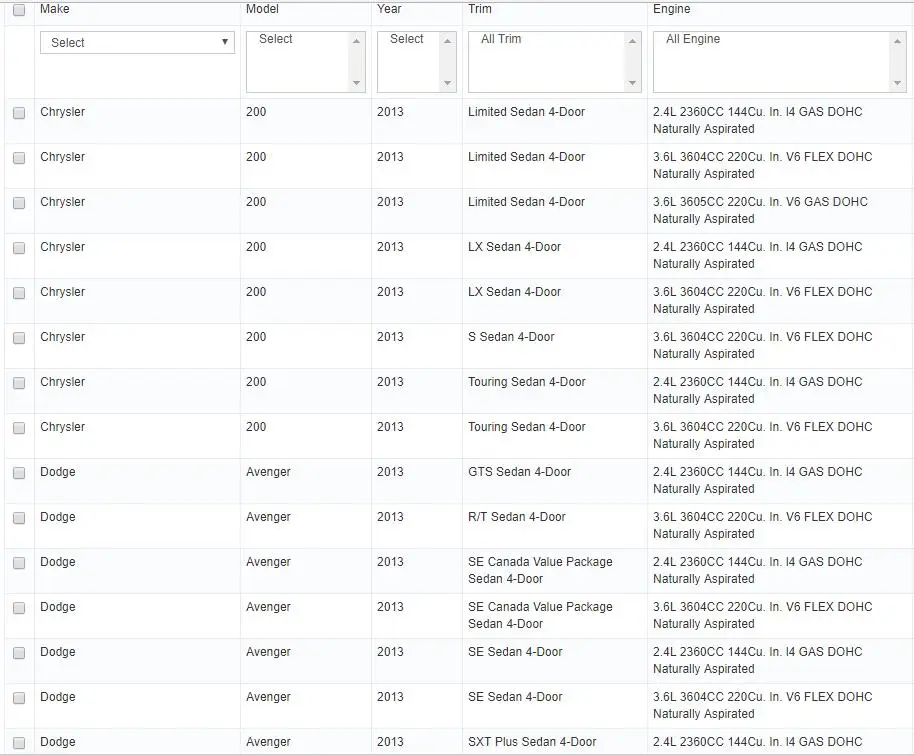Click 2013 year cell in S Sedan row
Viewport: 914px width, 755px height.
[390, 336]
